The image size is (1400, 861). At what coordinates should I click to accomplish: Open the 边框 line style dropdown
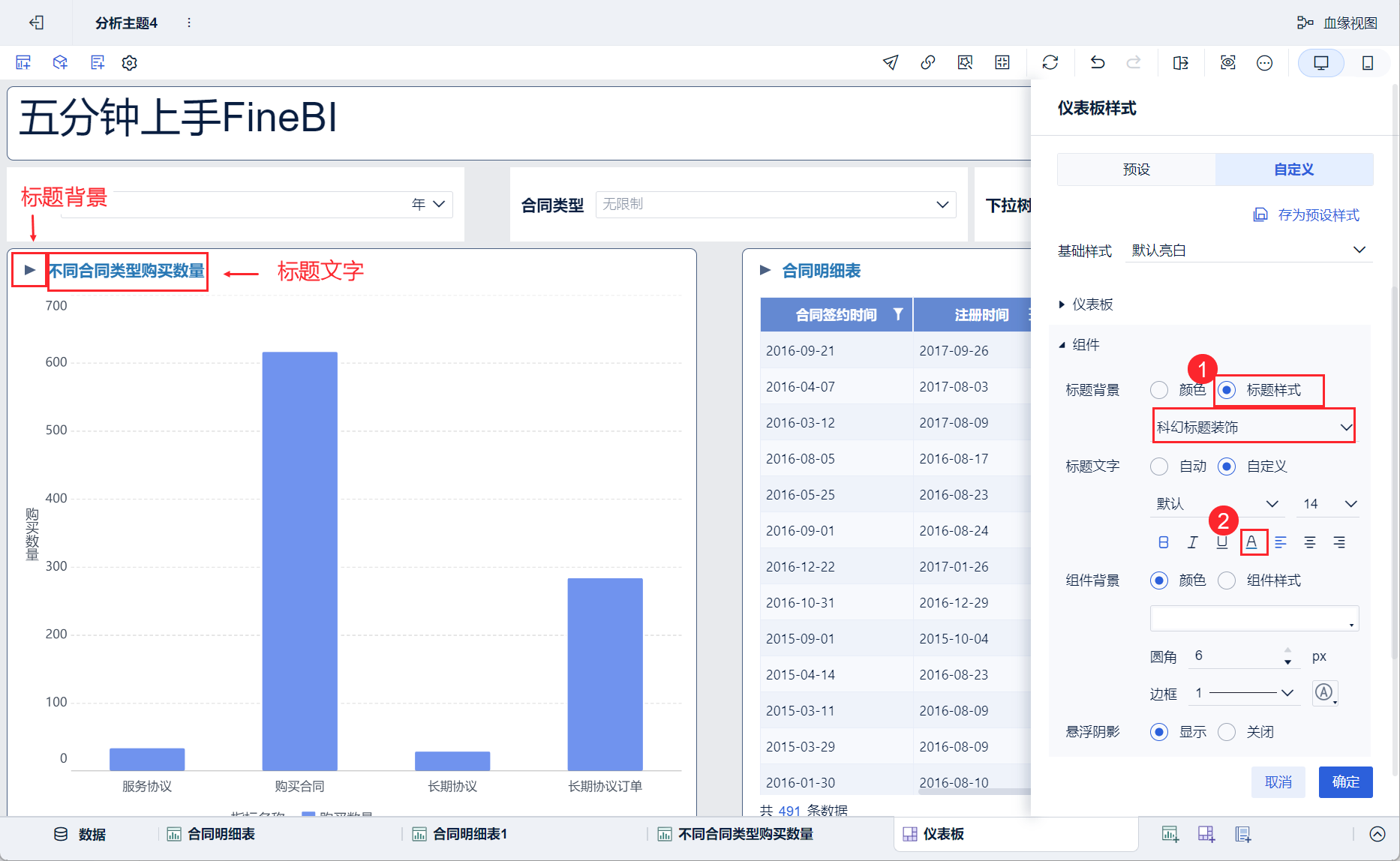[x=1244, y=693]
